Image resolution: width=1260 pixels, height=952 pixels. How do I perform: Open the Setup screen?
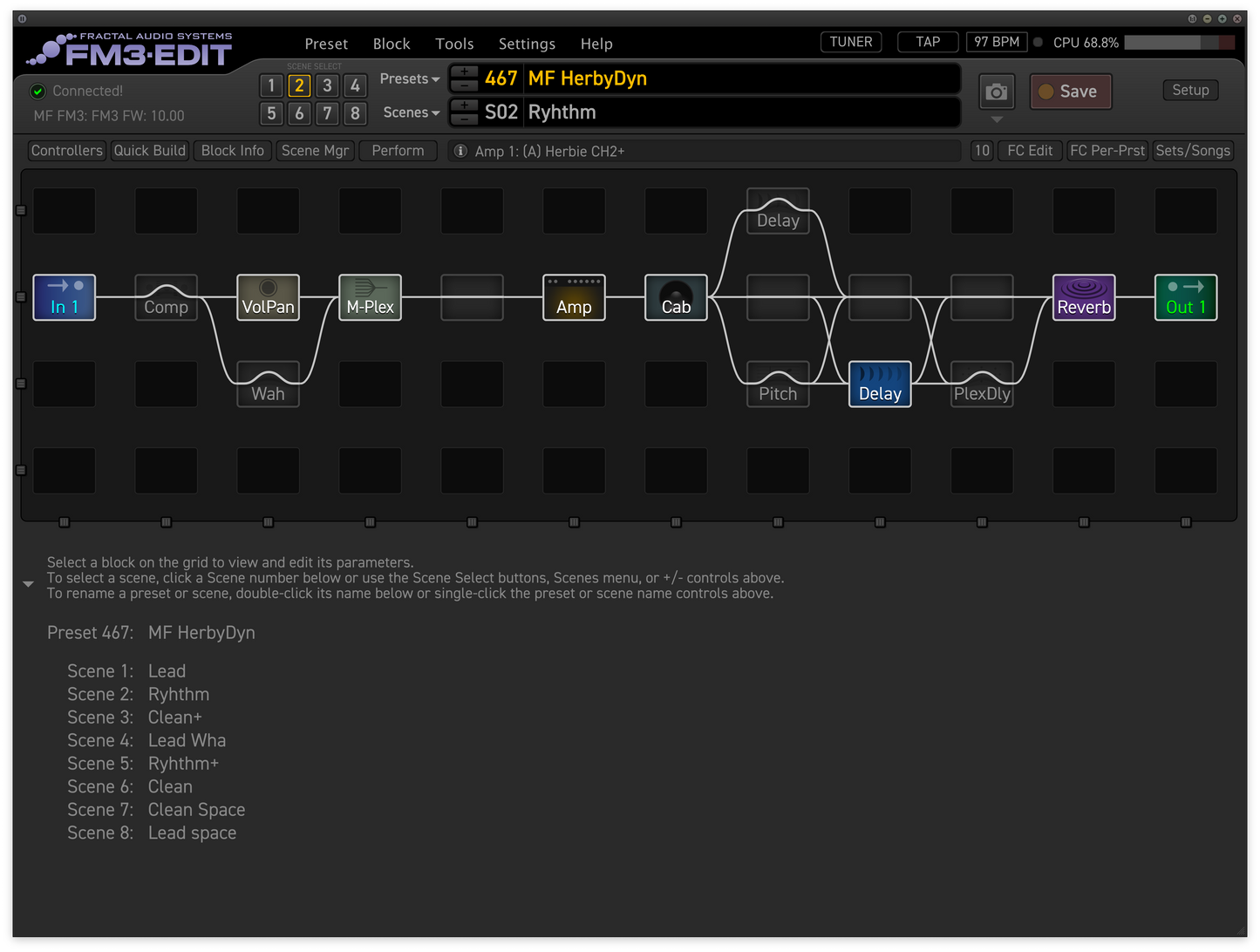click(x=1190, y=90)
